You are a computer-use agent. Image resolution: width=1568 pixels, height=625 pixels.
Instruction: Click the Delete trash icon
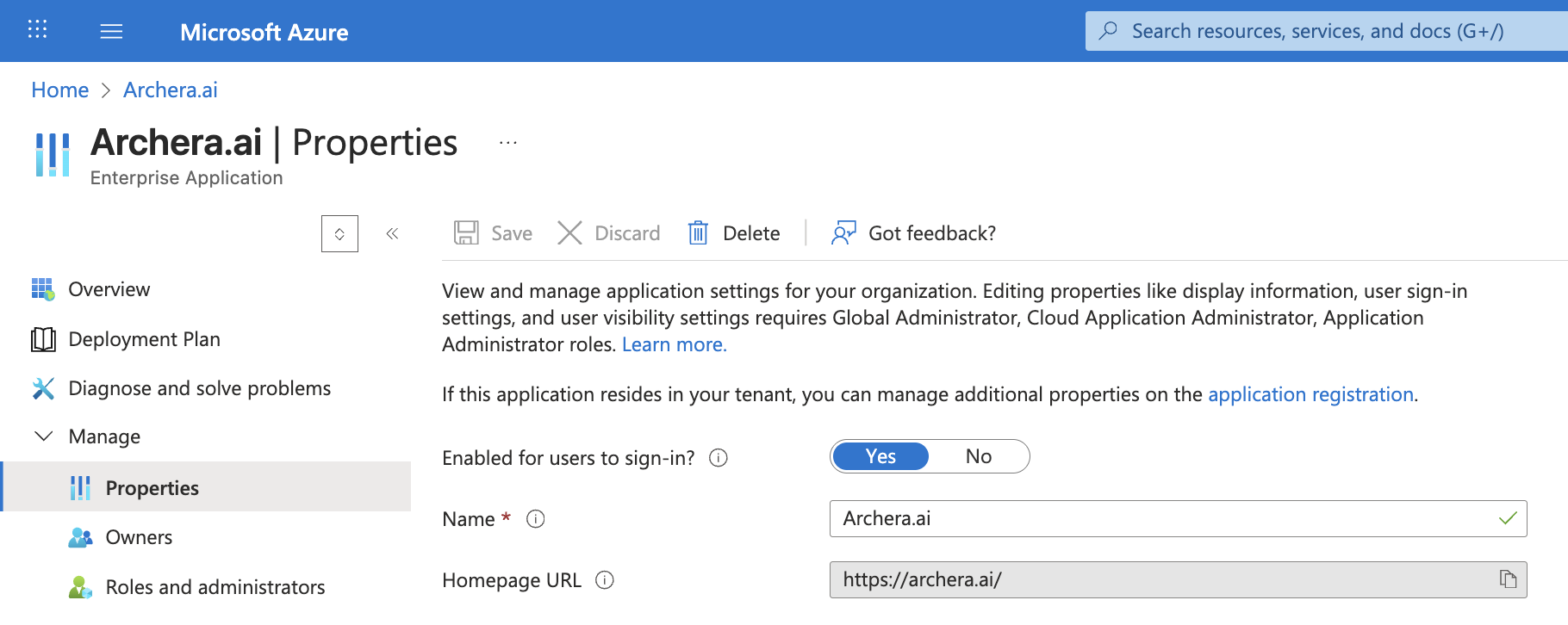point(698,233)
